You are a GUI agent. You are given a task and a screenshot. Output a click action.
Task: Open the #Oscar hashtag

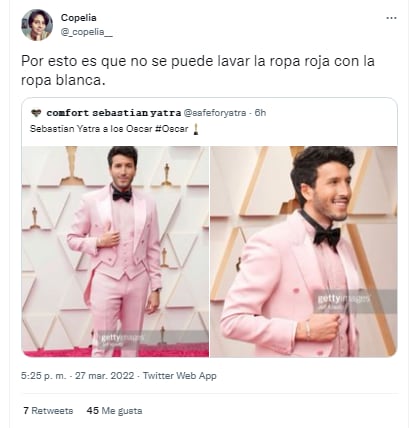[x=172, y=129]
